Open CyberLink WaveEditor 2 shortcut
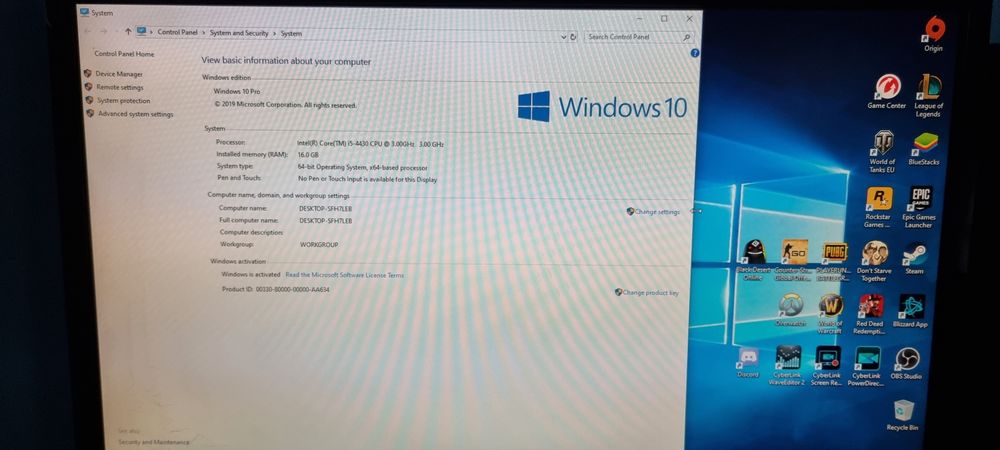Image resolution: width=1000 pixels, height=450 pixels. (787, 366)
